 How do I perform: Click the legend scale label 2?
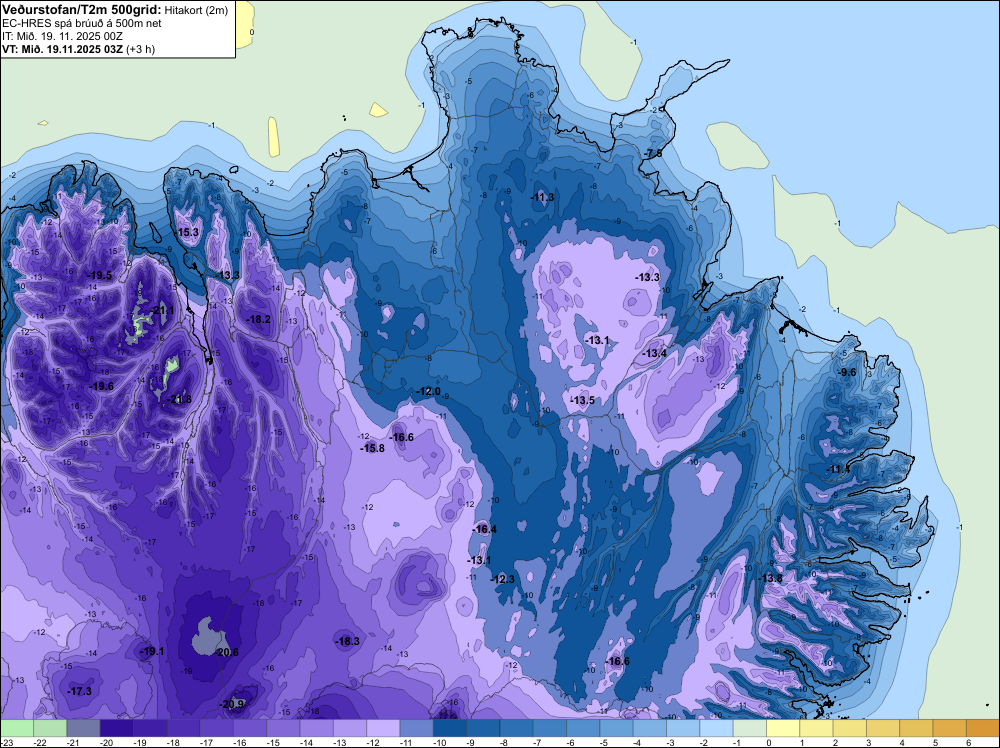pyautogui.click(x=835, y=743)
